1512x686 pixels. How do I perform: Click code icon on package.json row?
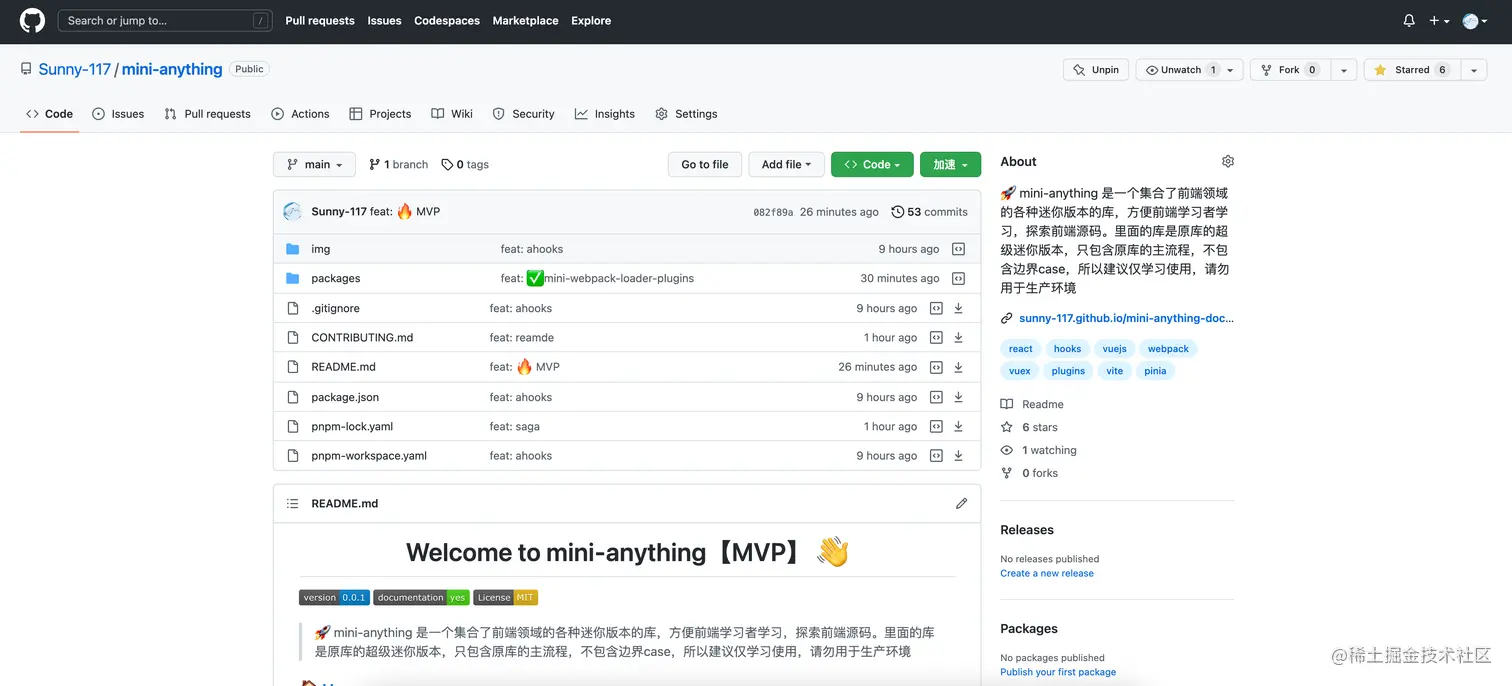click(936, 397)
